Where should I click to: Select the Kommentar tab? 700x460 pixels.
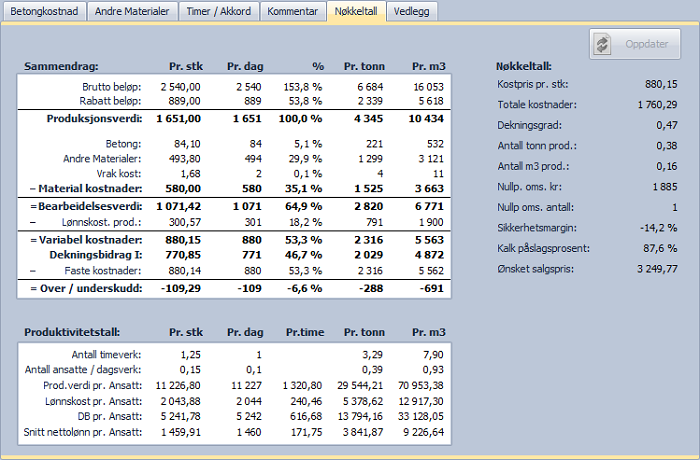(x=292, y=11)
